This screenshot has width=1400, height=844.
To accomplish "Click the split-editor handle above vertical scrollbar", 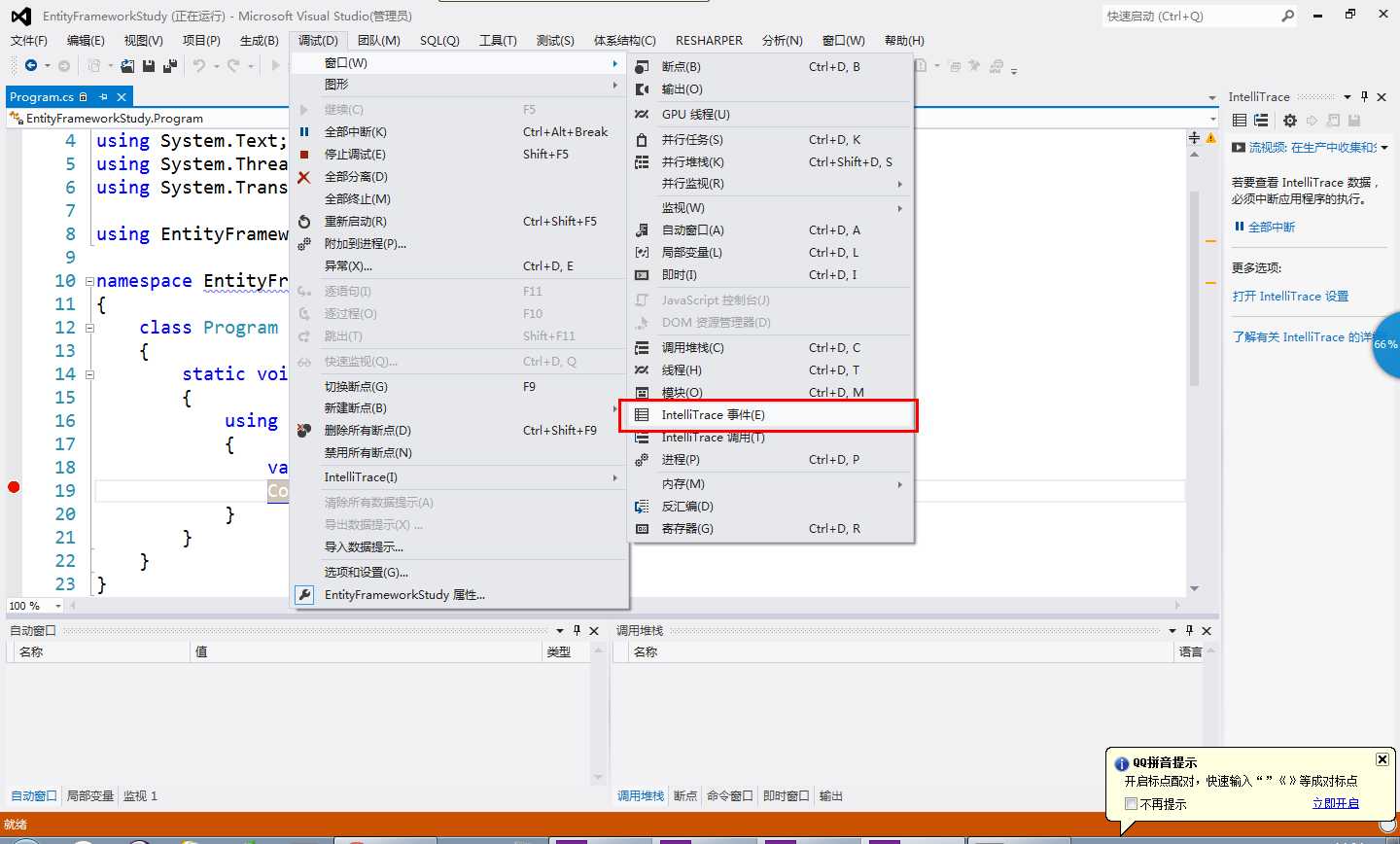I will [1195, 138].
